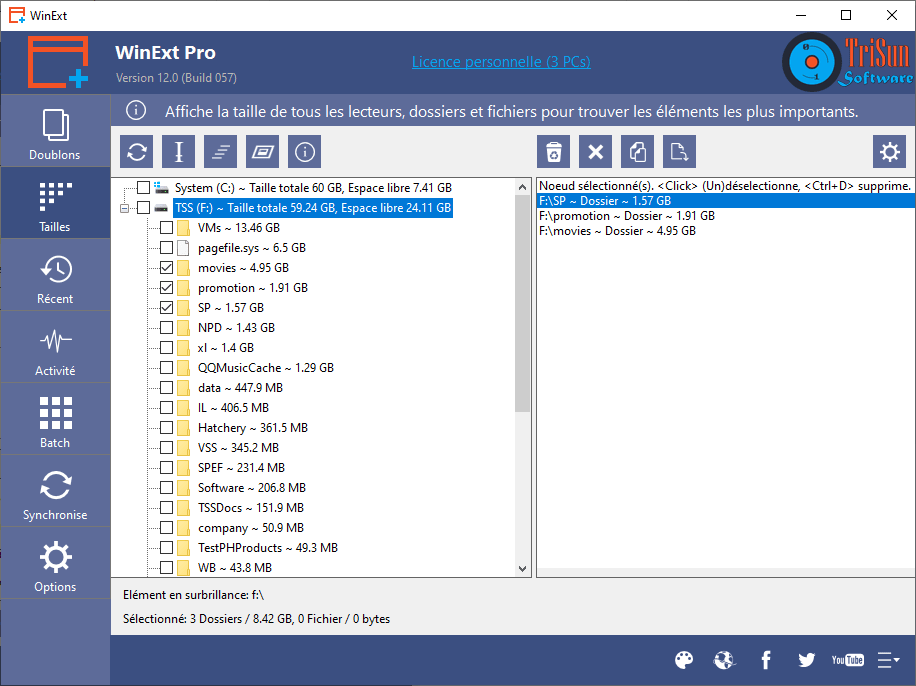Click the text cursor toolbar icon
The image size is (916, 686).
[x=179, y=152]
